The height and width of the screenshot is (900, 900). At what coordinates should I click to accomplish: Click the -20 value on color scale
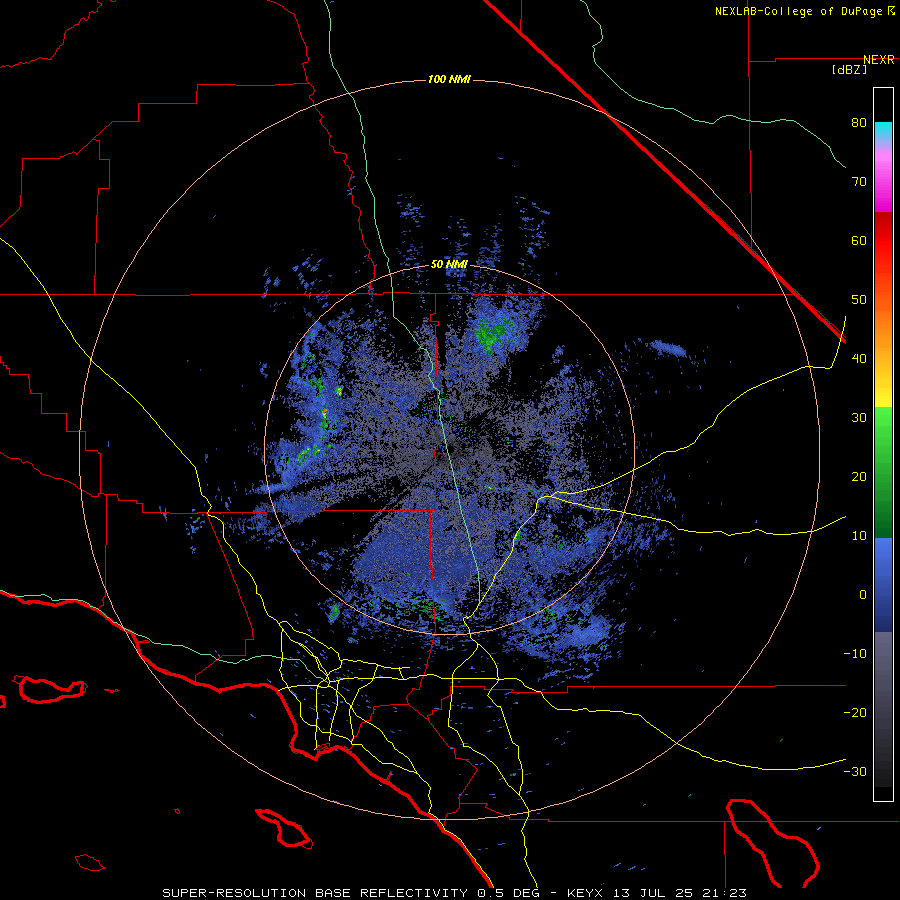pyautogui.click(x=855, y=713)
